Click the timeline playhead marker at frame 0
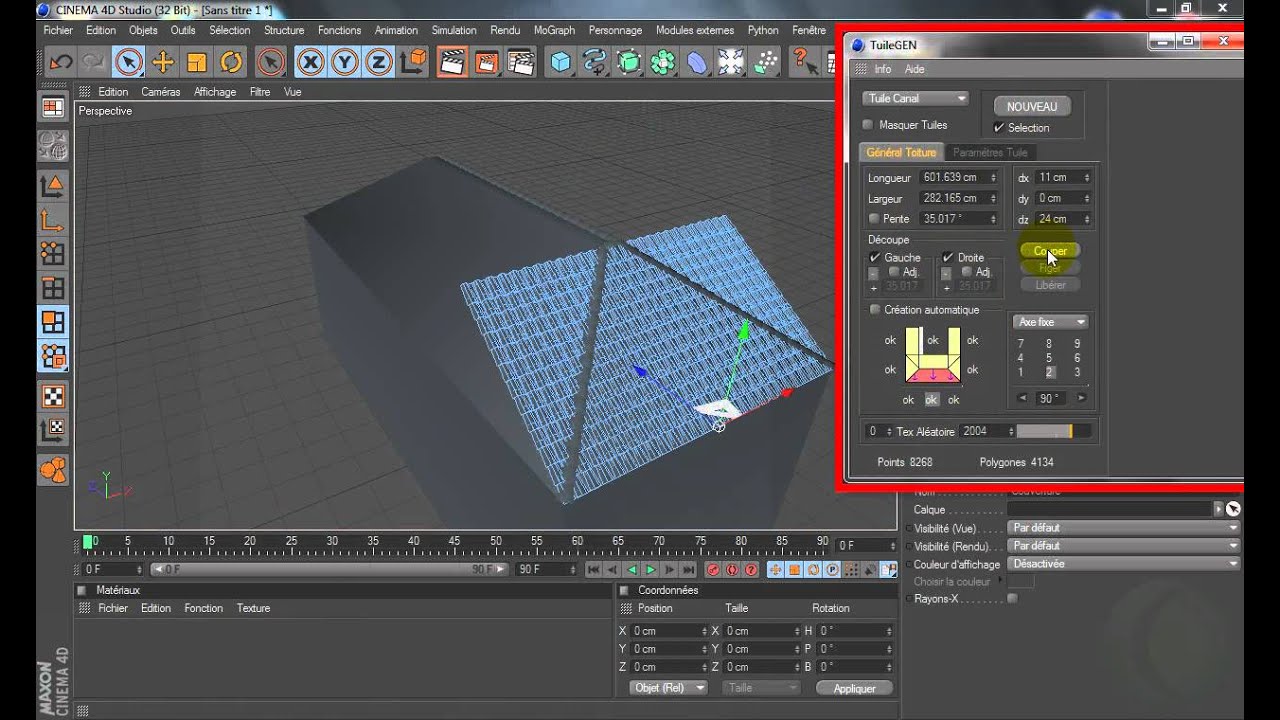 tap(88, 541)
